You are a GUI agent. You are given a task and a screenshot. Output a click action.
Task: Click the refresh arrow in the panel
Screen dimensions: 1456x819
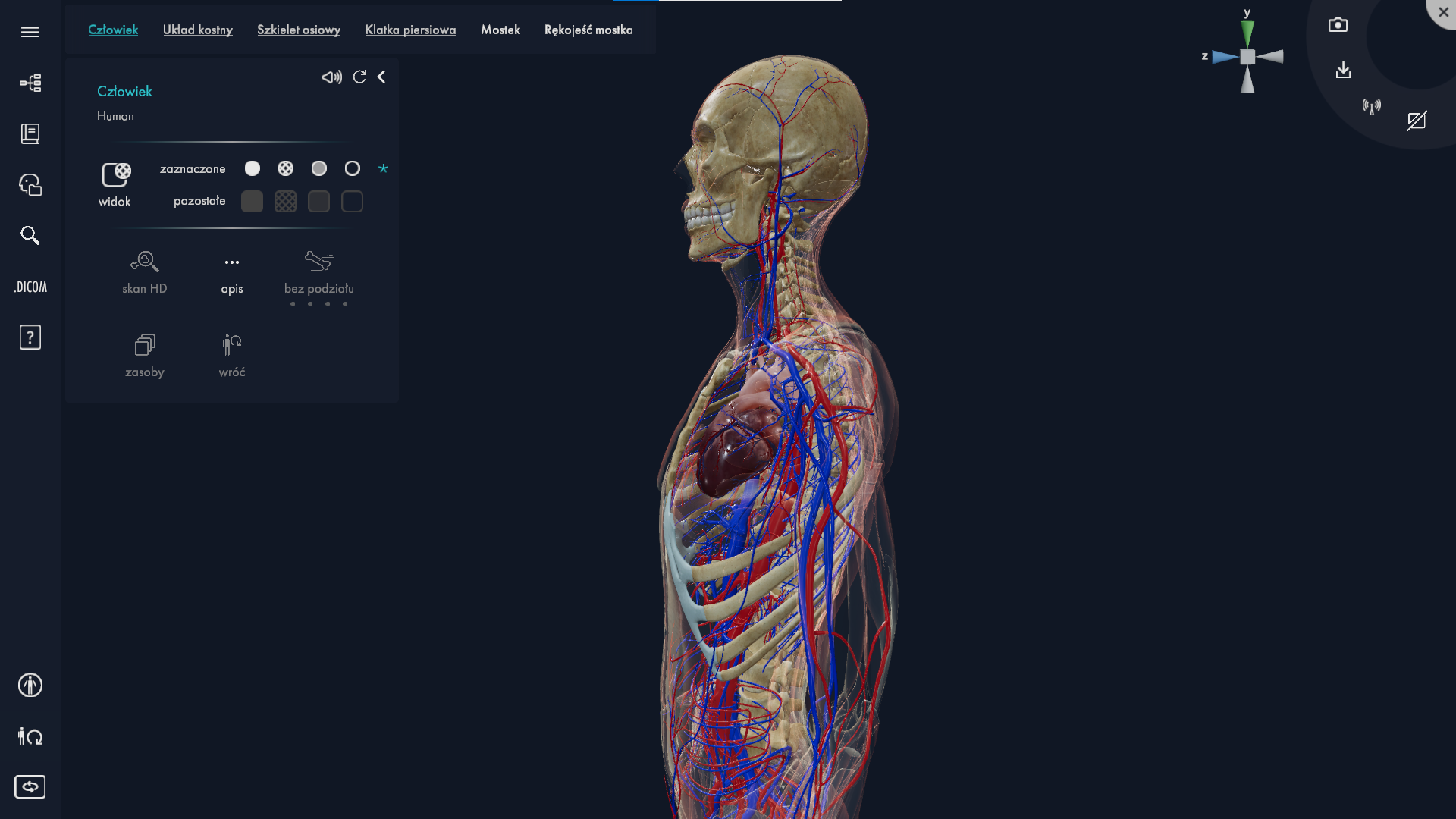tap(359, 77)
